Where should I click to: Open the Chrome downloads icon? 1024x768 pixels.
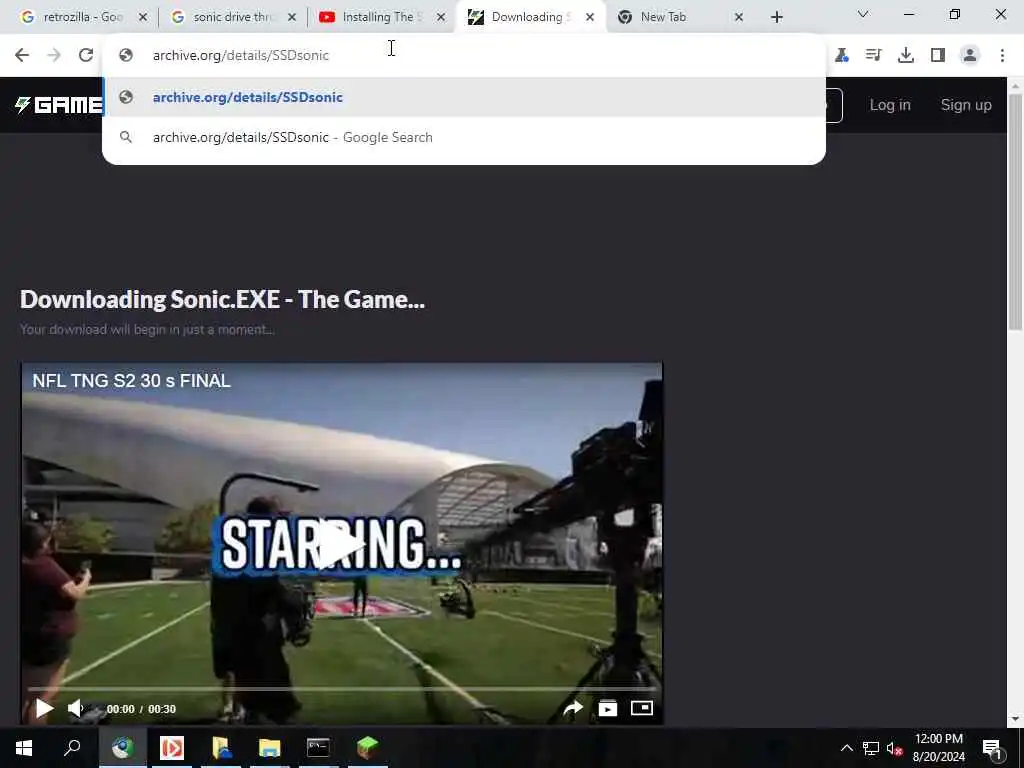pyautogui.click(x=905, y=56)
